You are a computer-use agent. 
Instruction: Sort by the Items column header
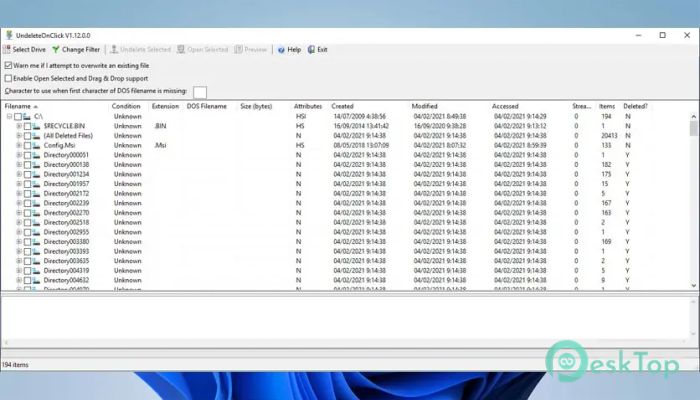[x=608, y=106]
